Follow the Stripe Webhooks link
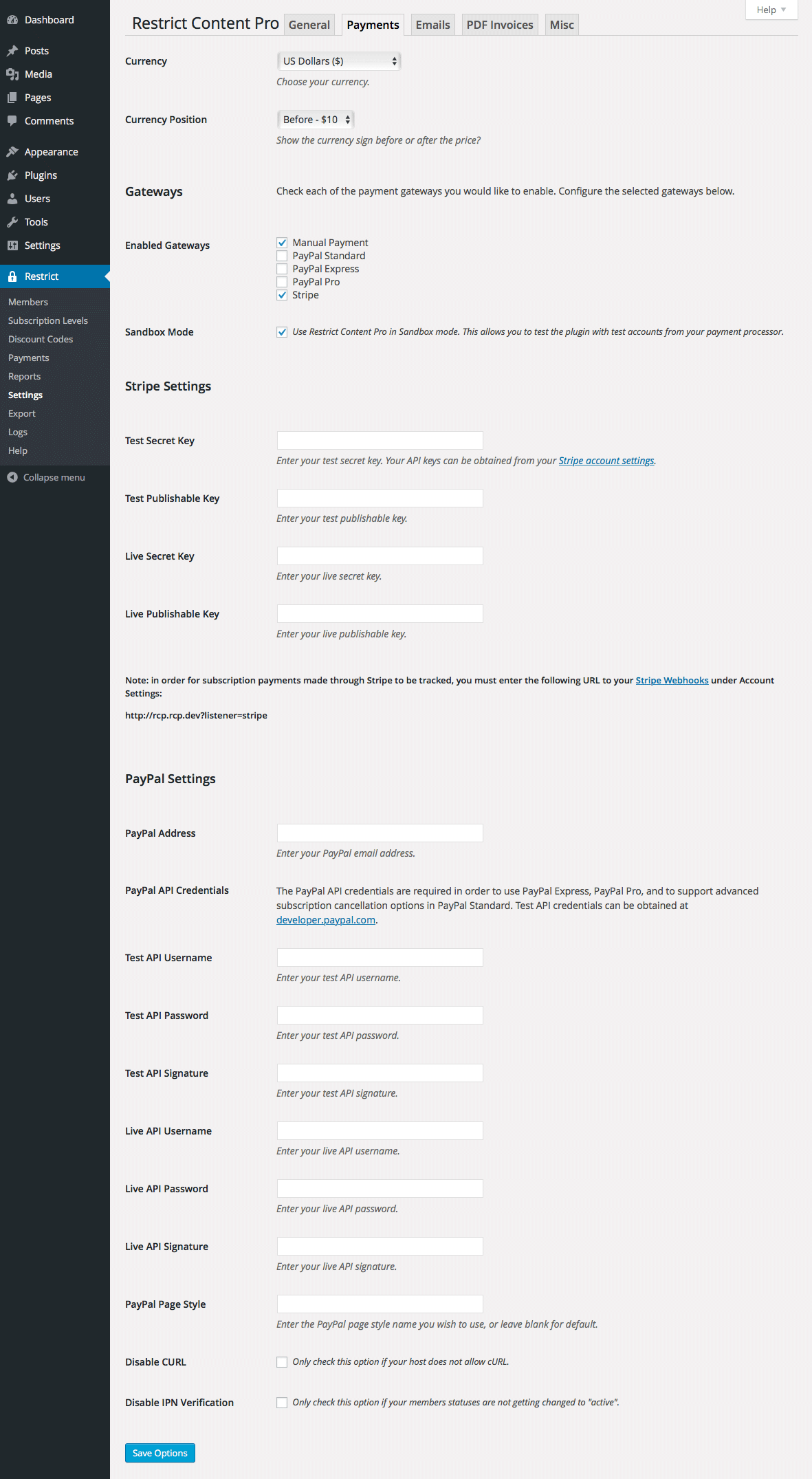This screenshot has width=812, height=1479. tap(672, 680)
